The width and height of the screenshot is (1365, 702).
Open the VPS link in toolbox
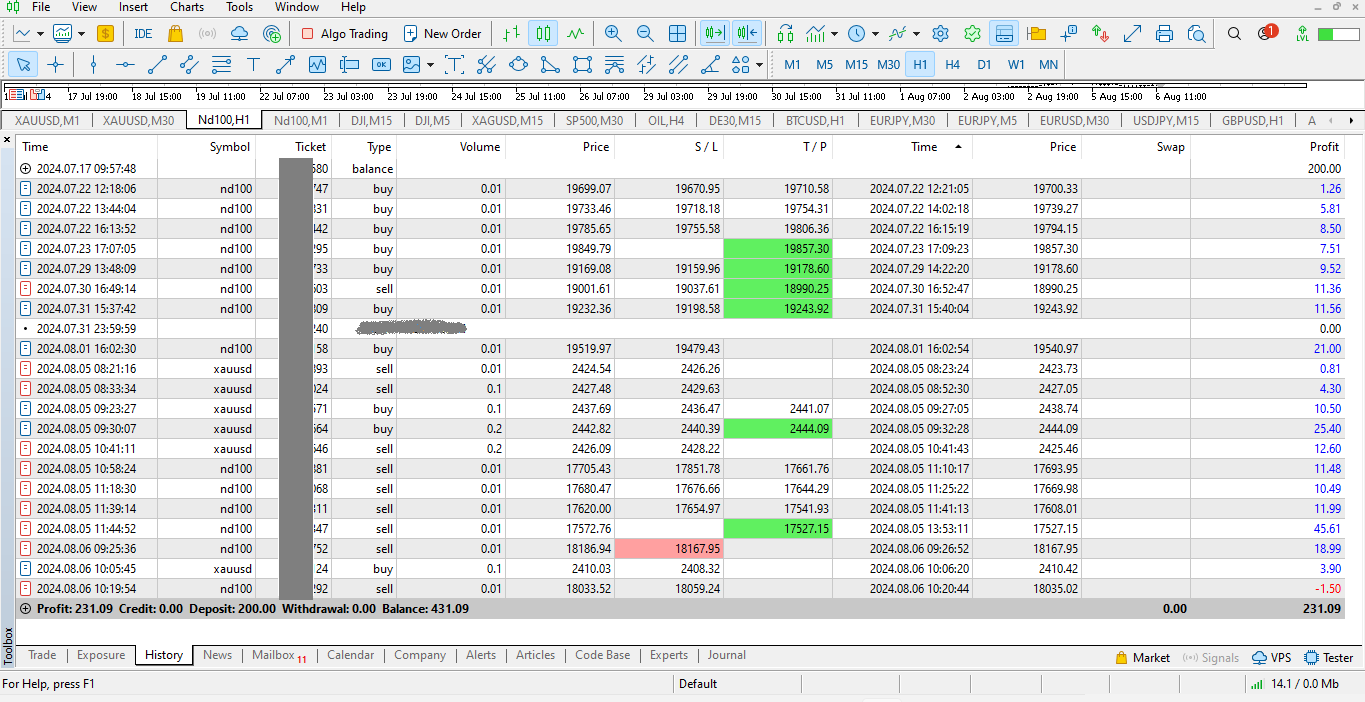(x=1272, y=657)
